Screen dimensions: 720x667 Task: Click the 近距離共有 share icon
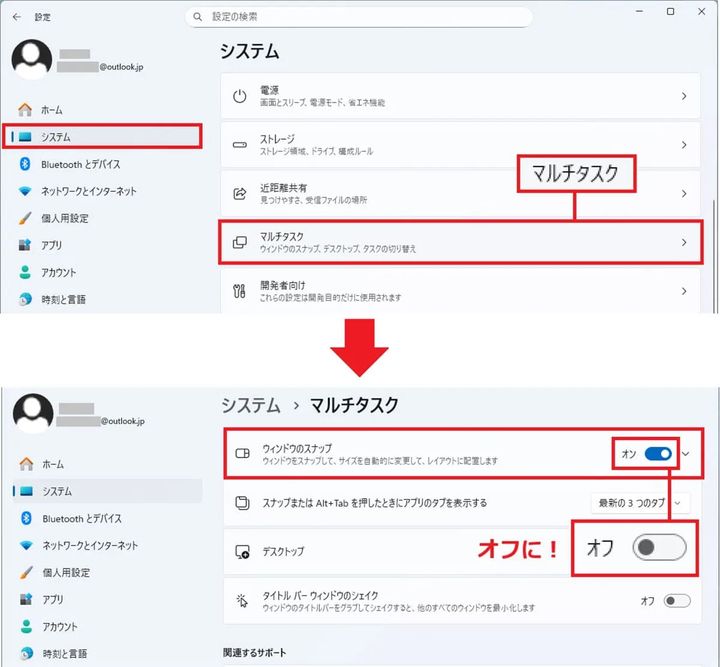tap(240, 193)
